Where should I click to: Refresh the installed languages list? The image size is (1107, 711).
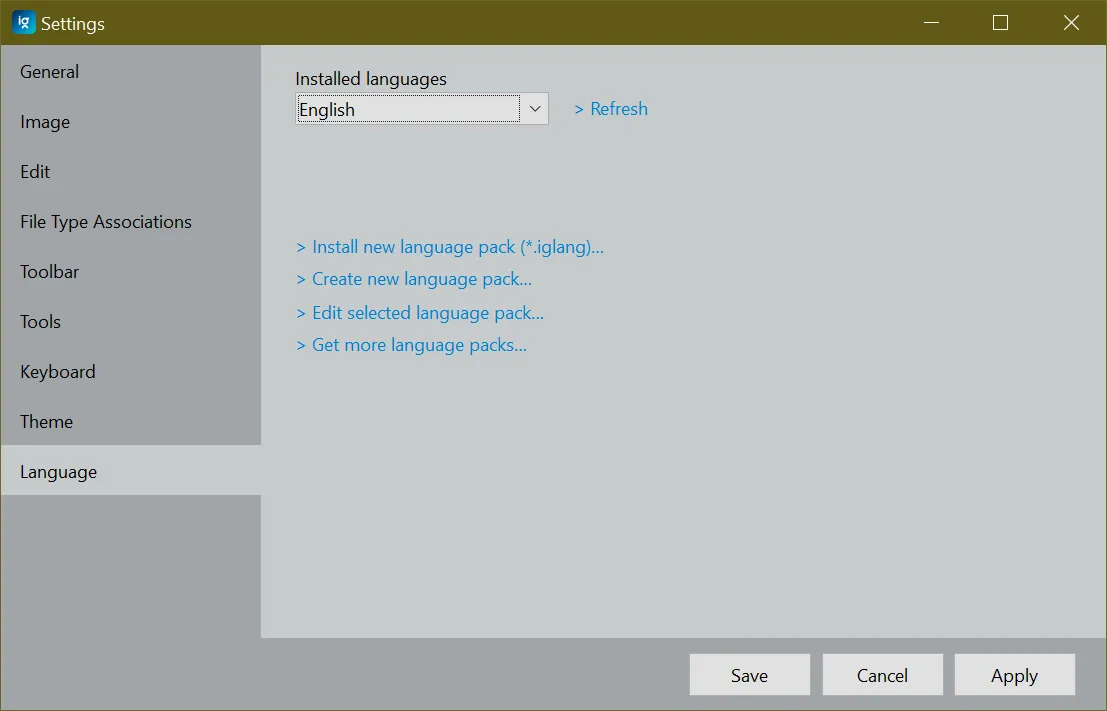pos(611,109)
